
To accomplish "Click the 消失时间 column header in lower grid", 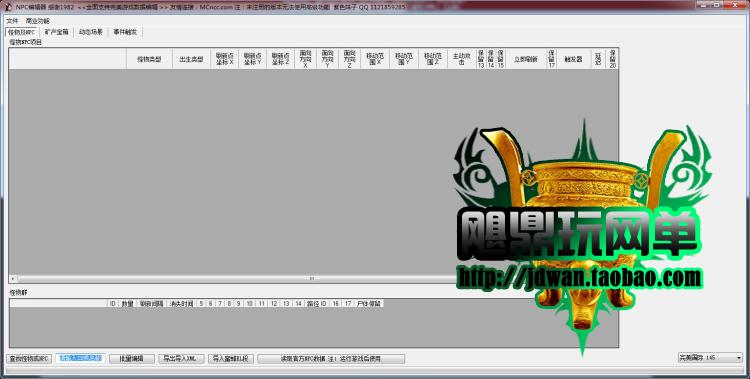I will pos(181,303).
